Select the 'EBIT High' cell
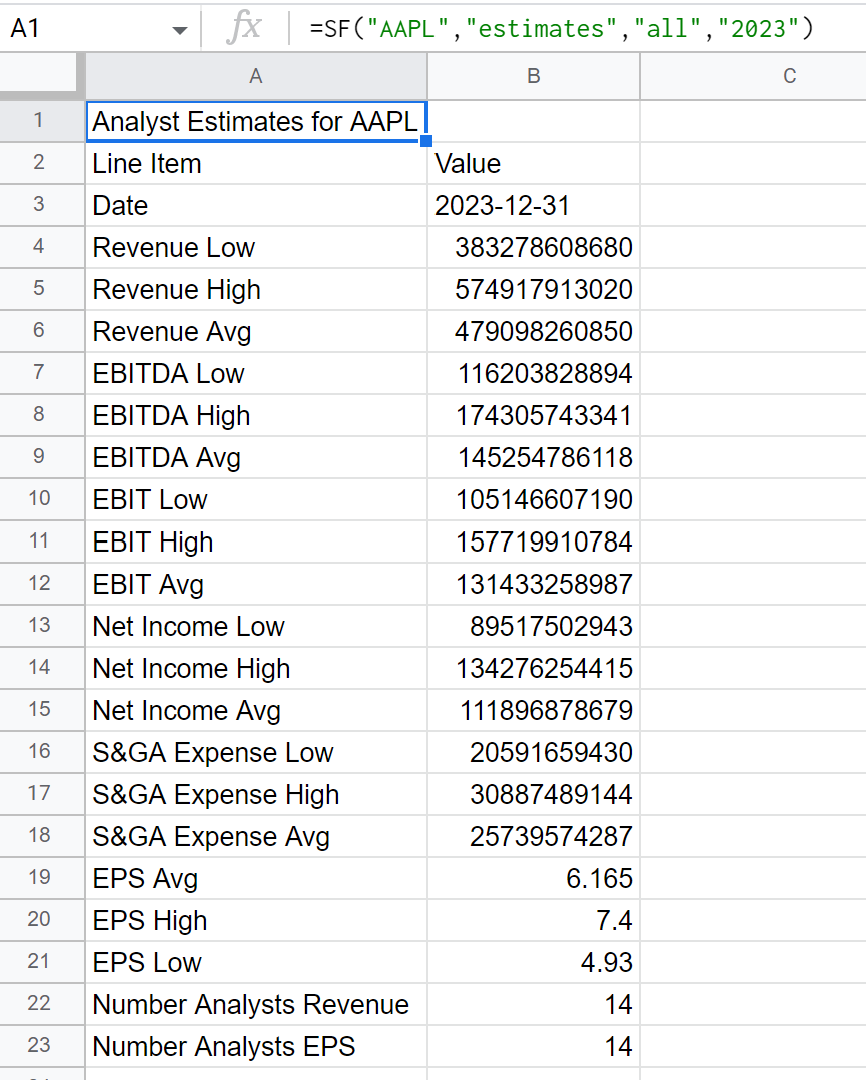The image size is (866, 1080). (x=256, y=542)
